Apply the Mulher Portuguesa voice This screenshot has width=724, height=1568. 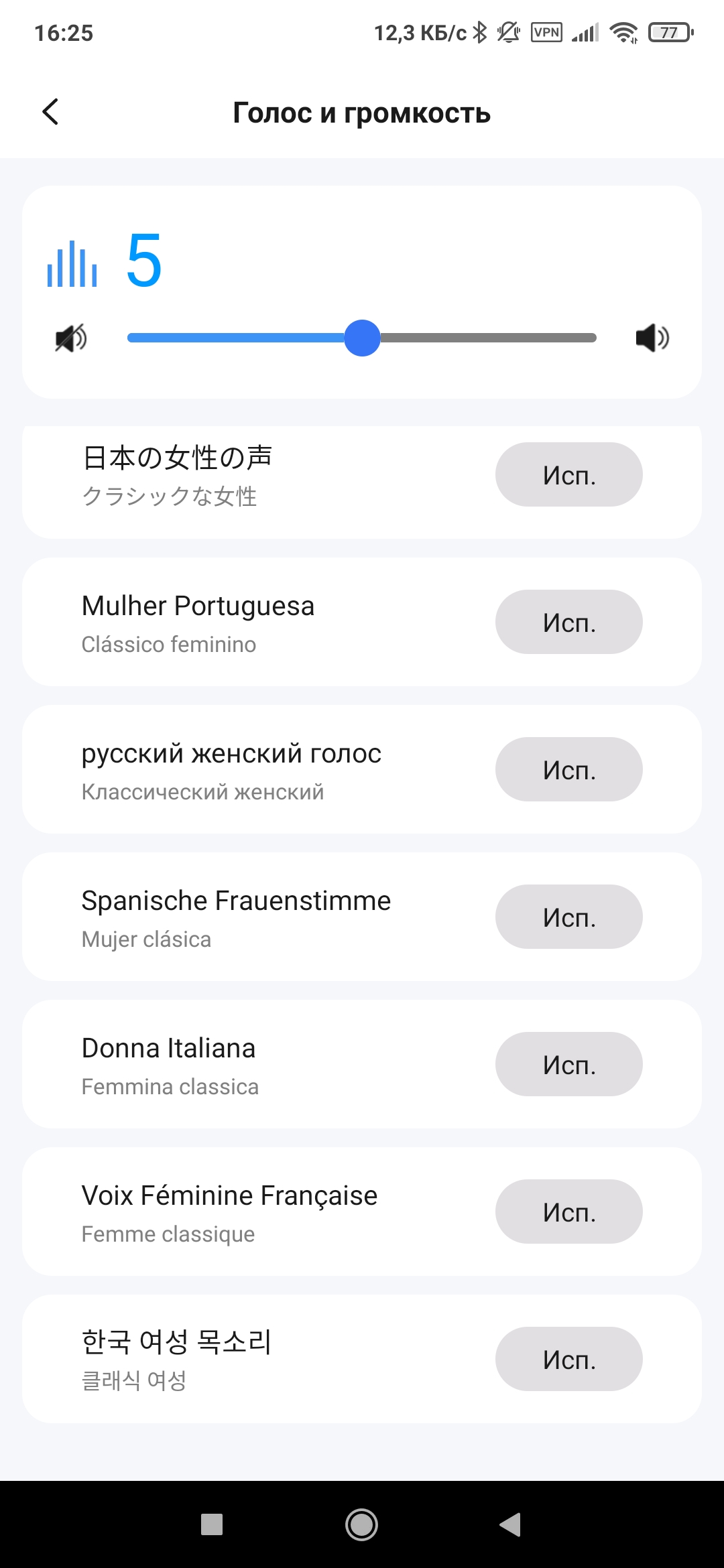[568, 622]
